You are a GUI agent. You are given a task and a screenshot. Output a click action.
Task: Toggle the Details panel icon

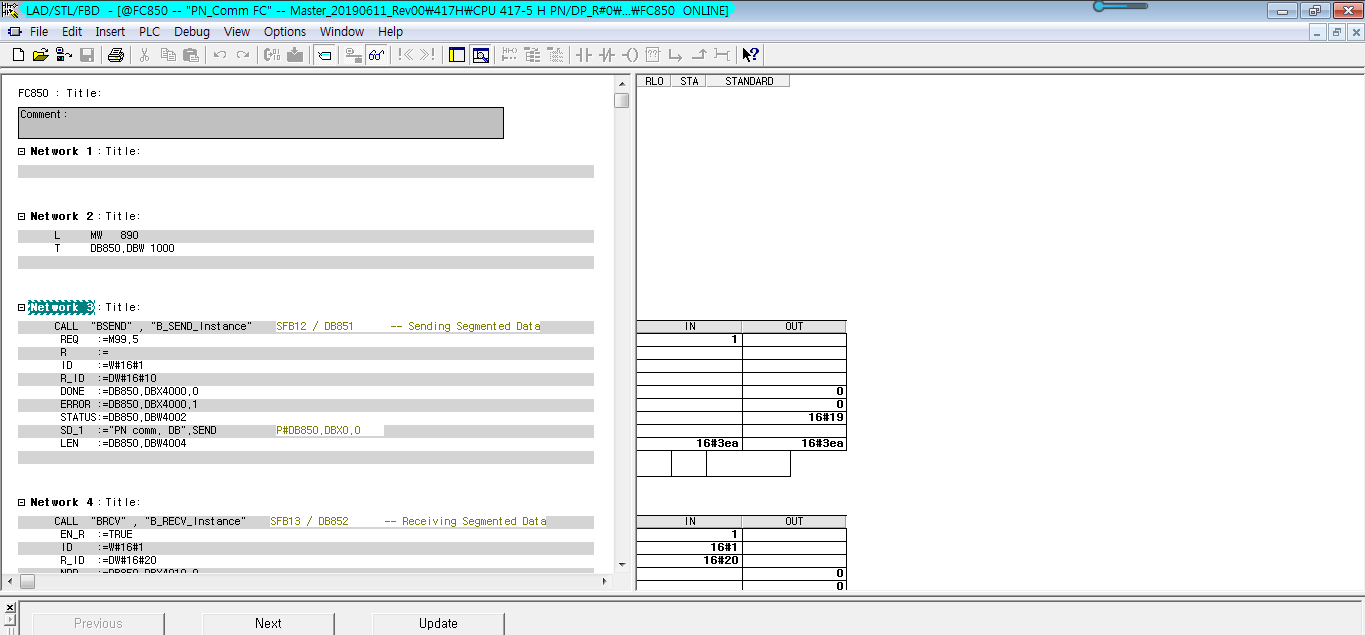click(480, 55)
